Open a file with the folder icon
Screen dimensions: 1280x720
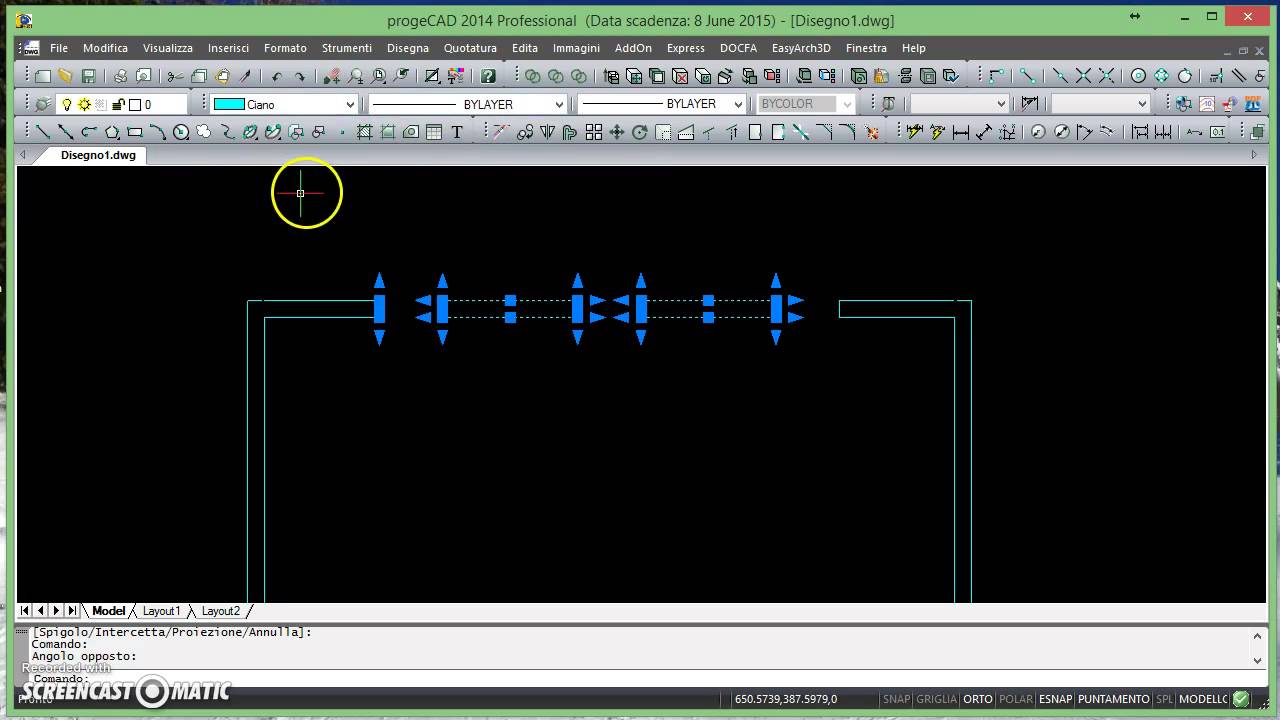click(65, 76)
